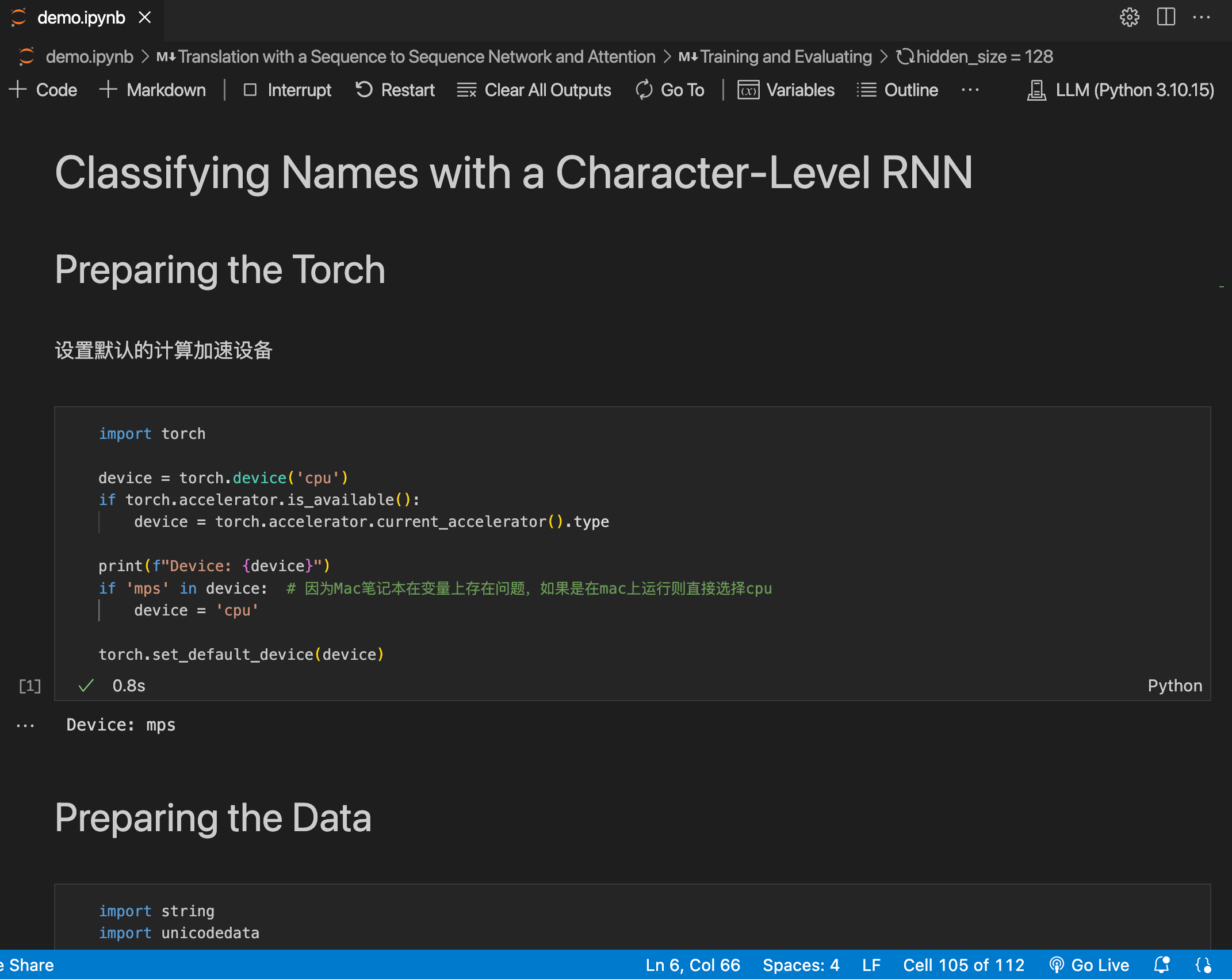Click the Go To spinner icon
The width and height of the screenshot is (1232, 979).
click(644, 90)
